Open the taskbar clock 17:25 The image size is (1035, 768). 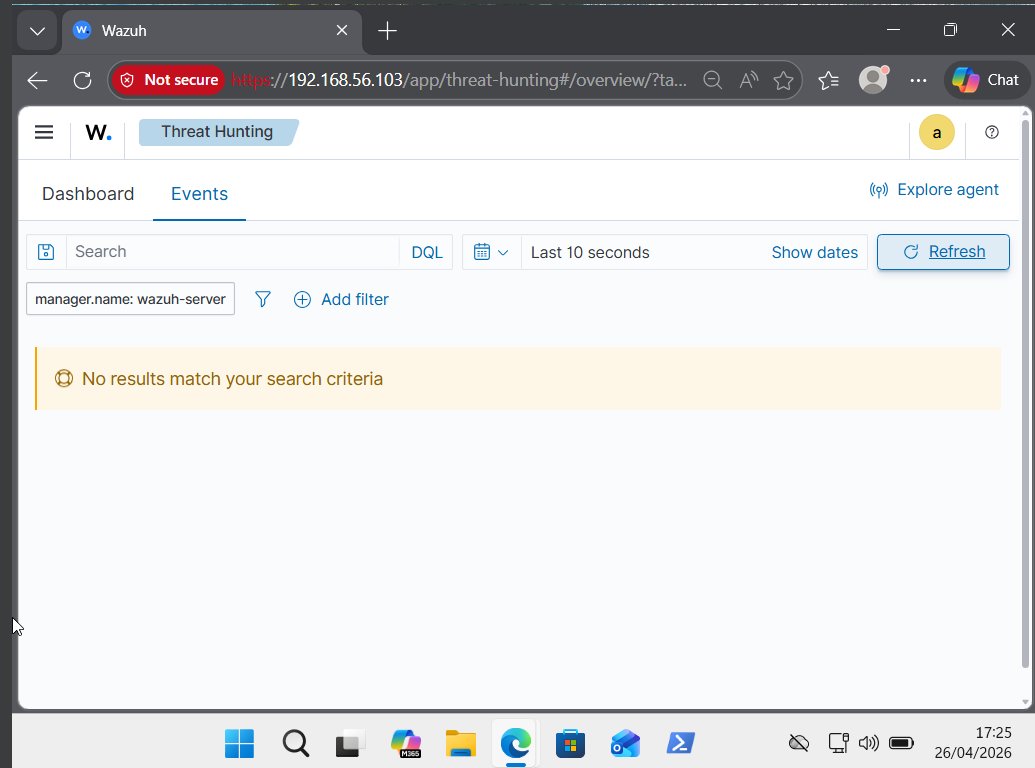pos(973,743)
